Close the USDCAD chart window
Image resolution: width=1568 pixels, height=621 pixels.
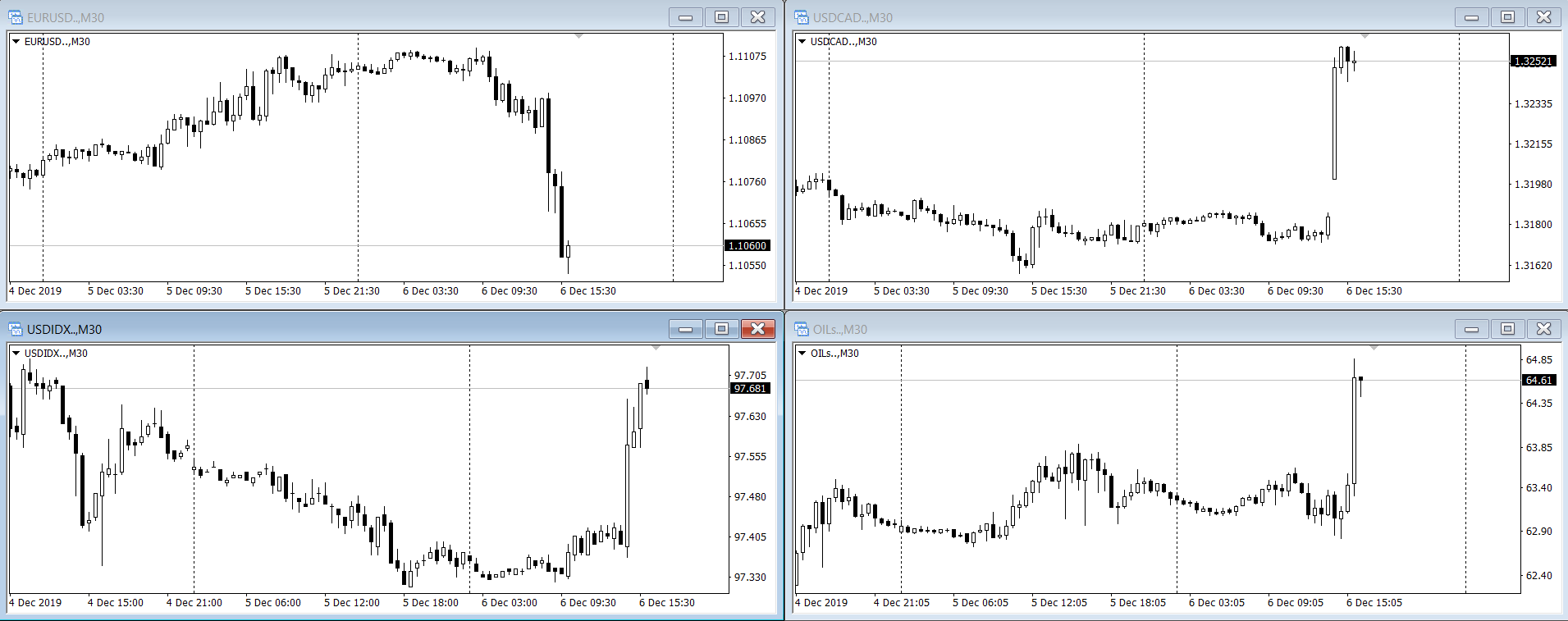(1544, 17)
